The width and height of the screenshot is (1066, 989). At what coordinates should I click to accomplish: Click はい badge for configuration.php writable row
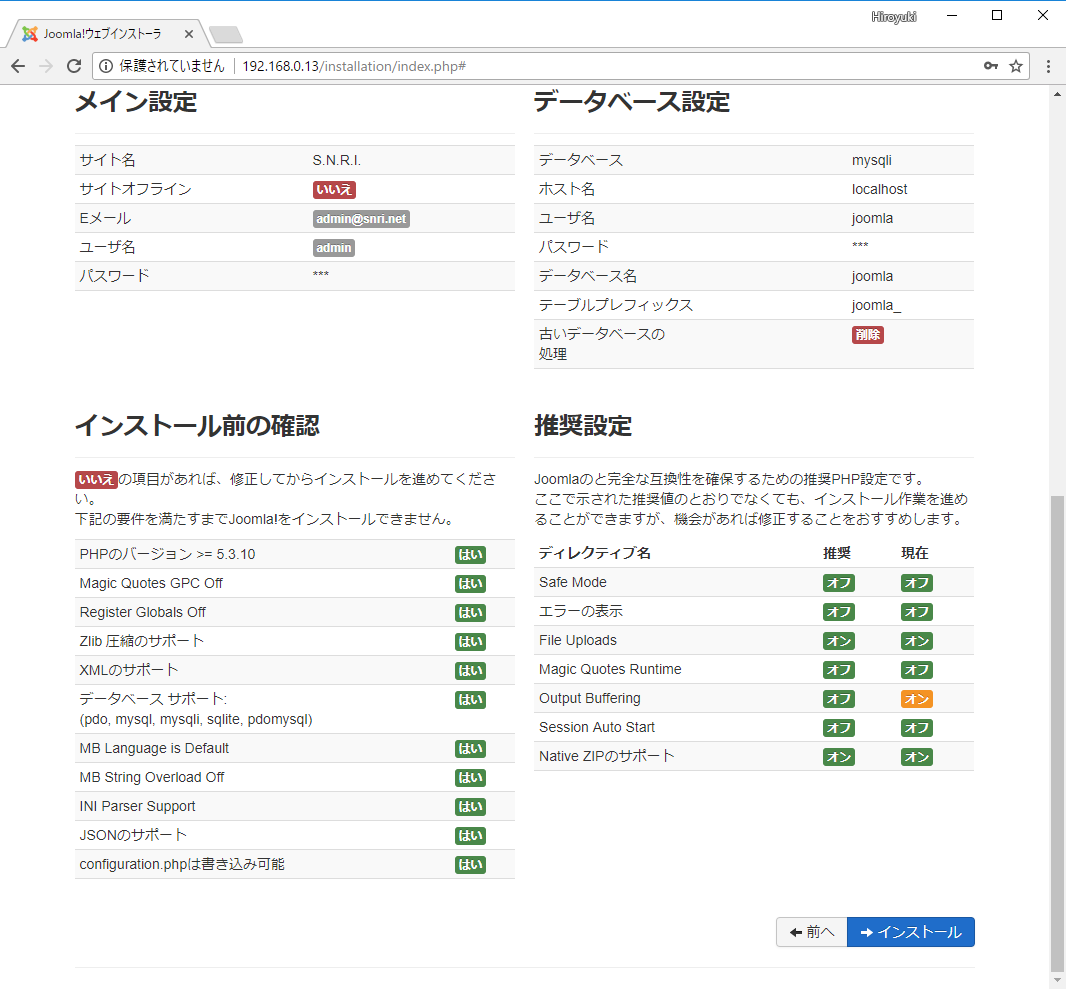click(470, 865)
